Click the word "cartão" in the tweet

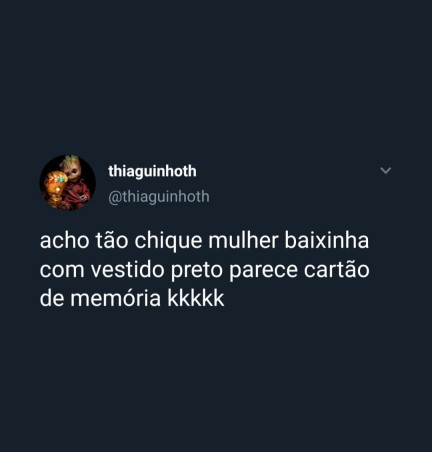tap(336, 270)
